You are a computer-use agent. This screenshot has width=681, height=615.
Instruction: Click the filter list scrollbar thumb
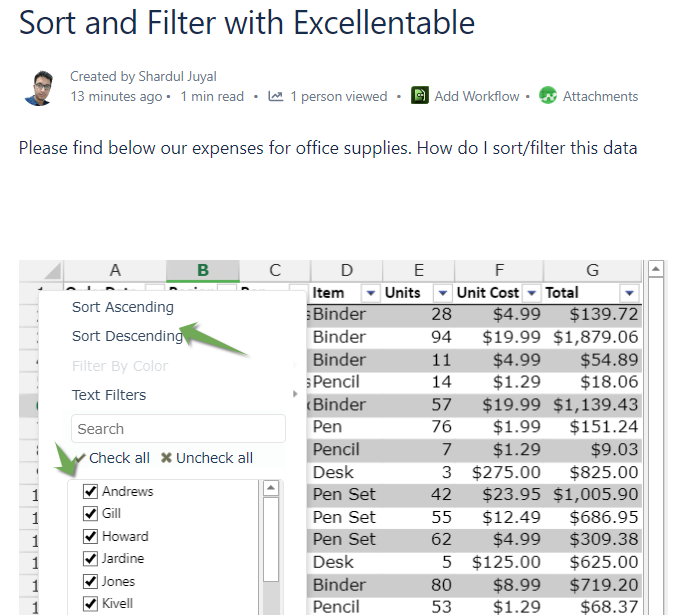click(x=271, y=539)
